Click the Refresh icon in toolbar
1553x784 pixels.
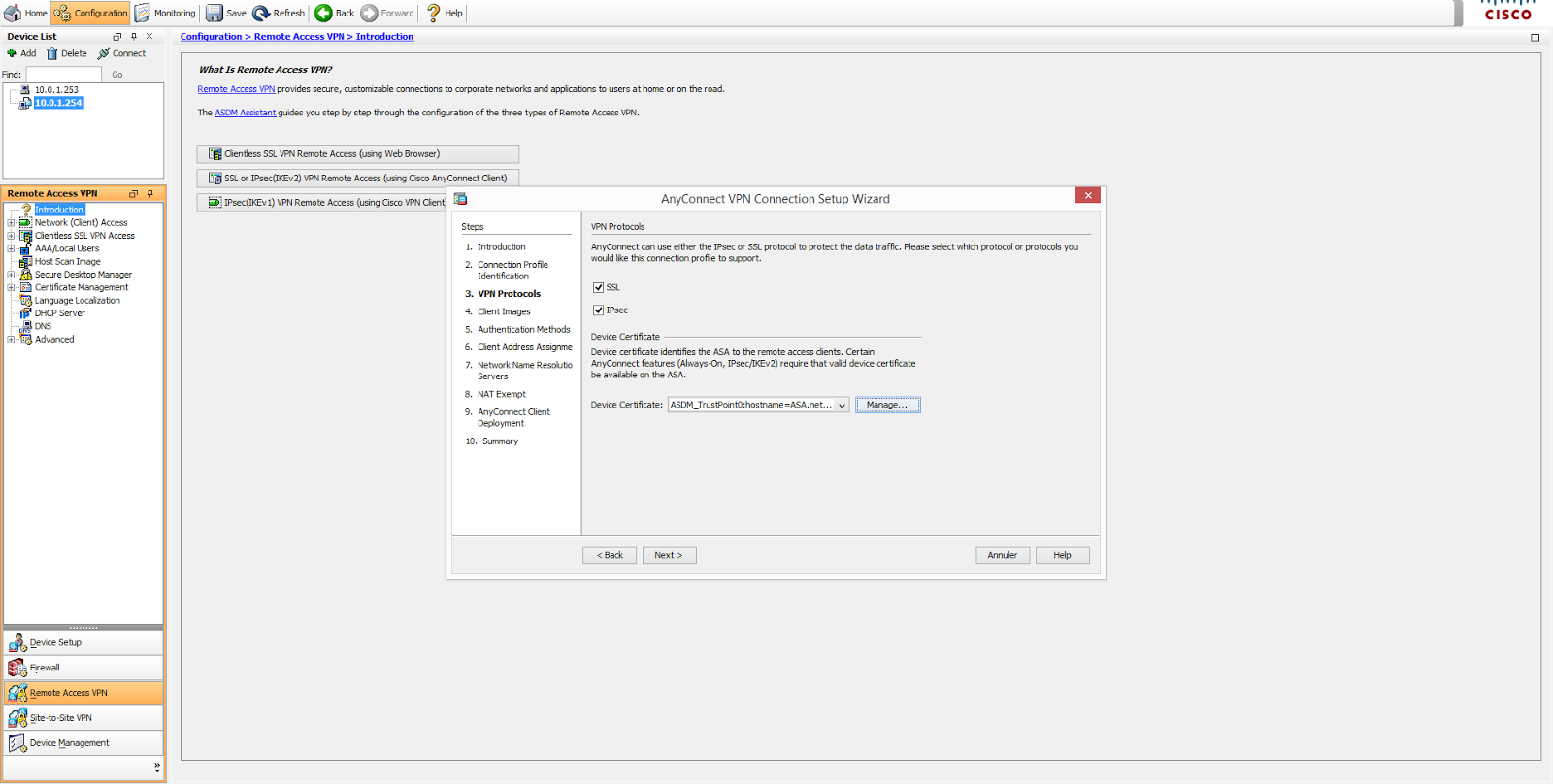tap(261, 13)
